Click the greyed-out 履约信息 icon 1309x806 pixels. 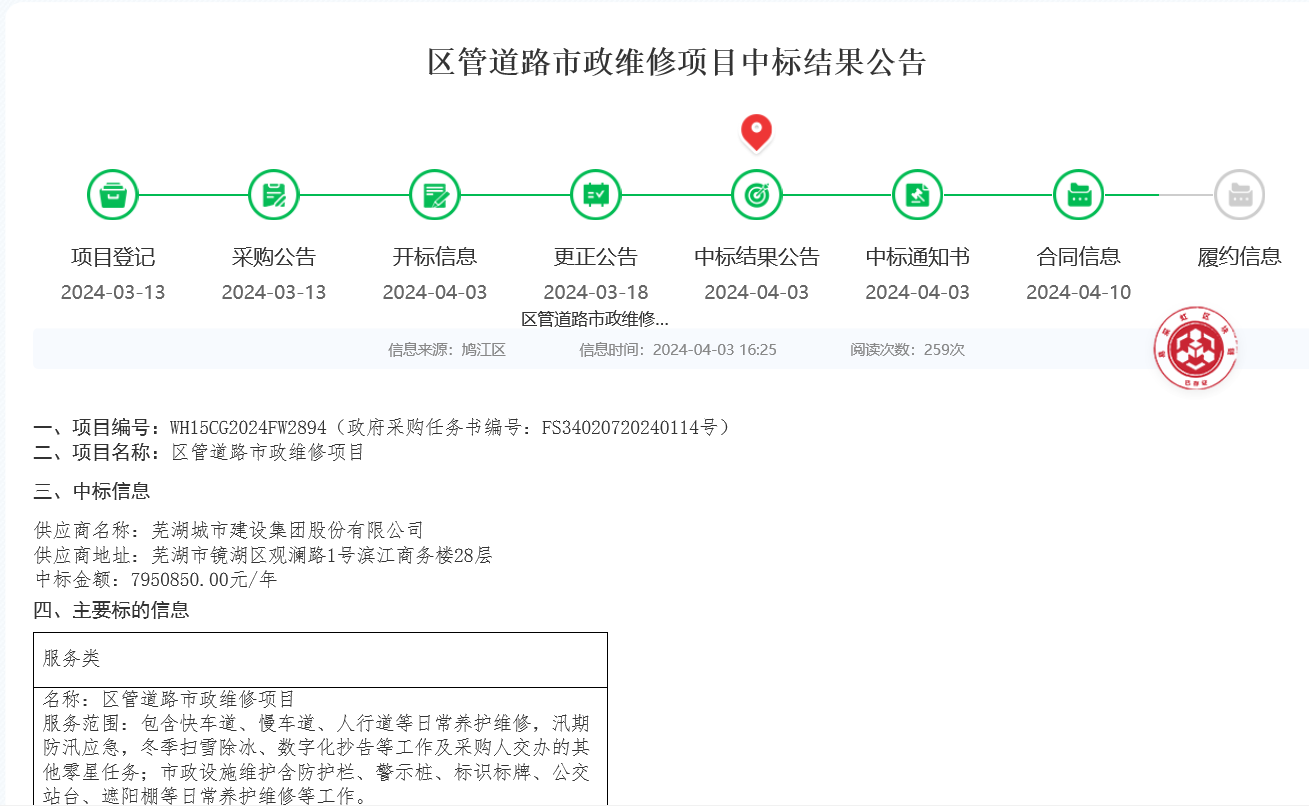coord(1240,195)
